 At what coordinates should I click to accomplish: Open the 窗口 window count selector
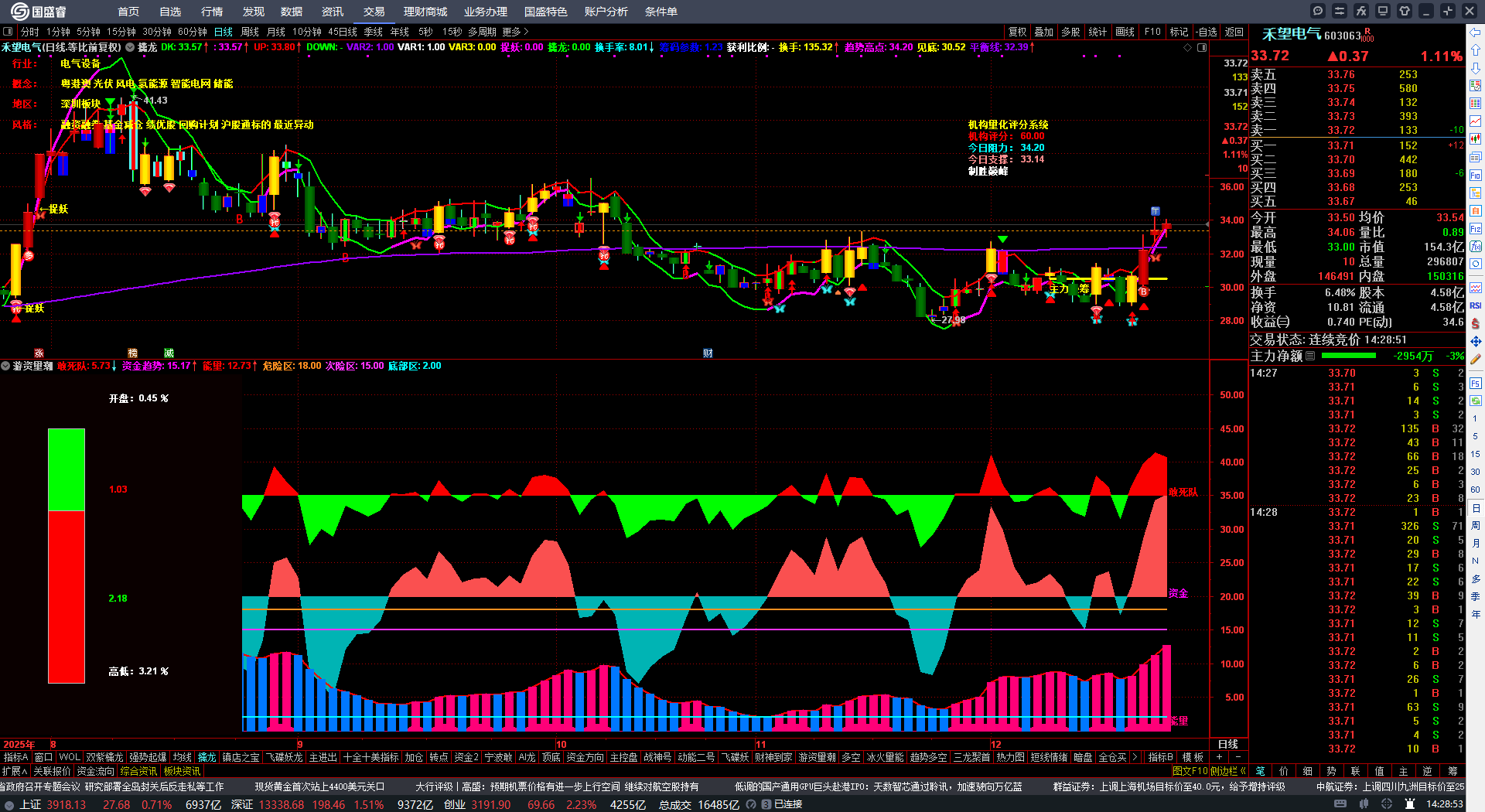(x=43, y=757)
